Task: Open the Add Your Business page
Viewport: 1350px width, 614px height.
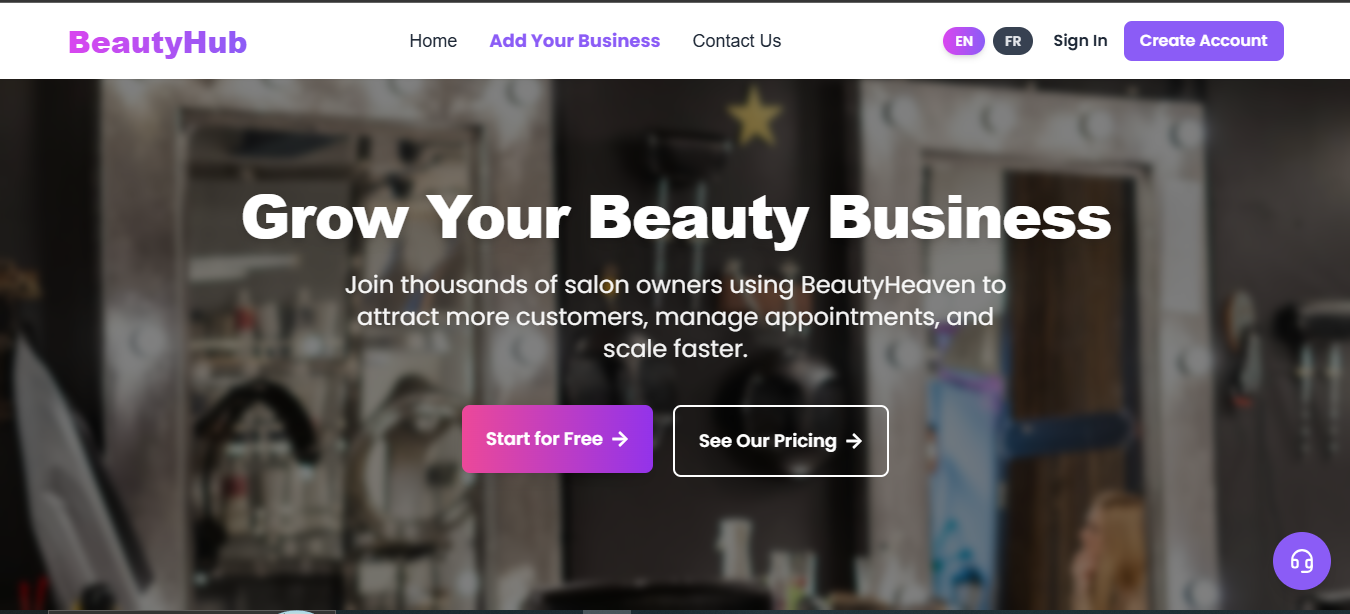Action: (575, 41)
